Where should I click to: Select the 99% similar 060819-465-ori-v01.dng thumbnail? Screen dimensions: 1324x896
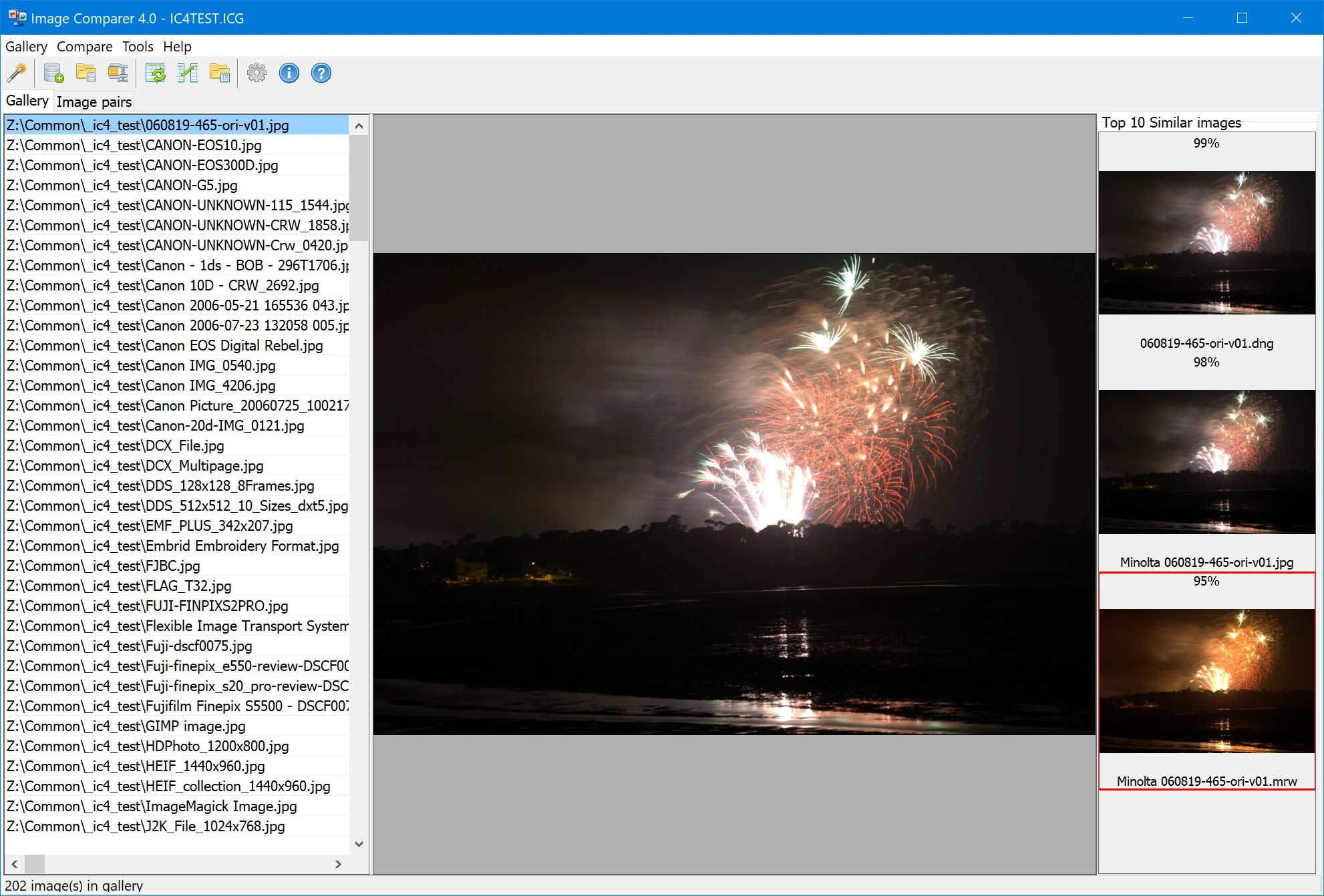[1206, 242]
